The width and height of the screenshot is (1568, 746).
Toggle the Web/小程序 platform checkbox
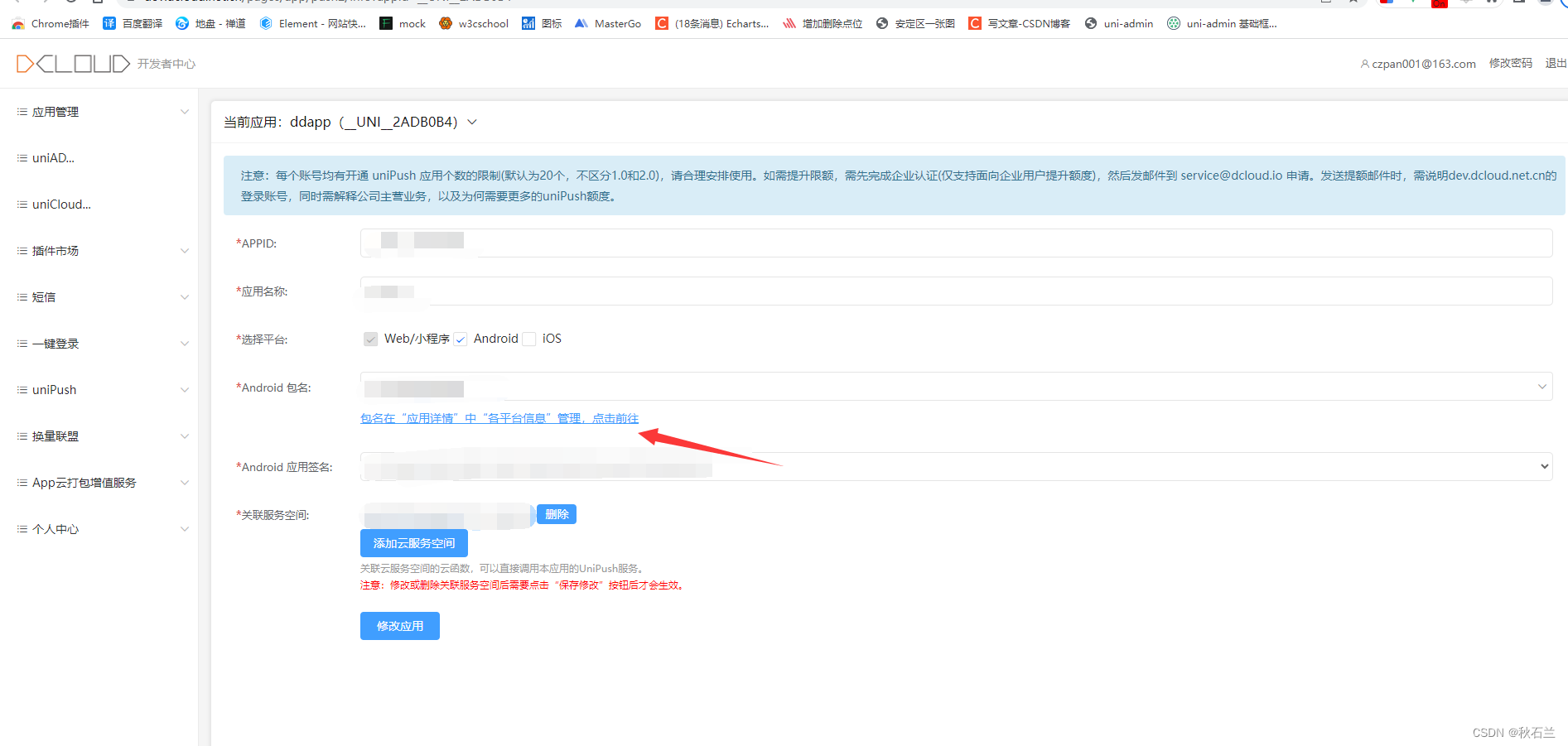(x=371, y=339)
